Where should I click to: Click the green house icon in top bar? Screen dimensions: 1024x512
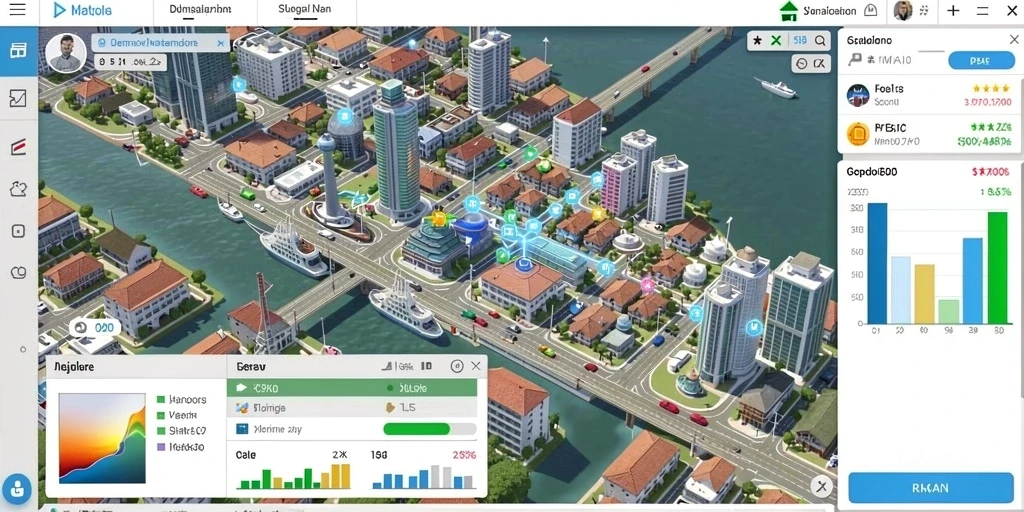[789, 10]
